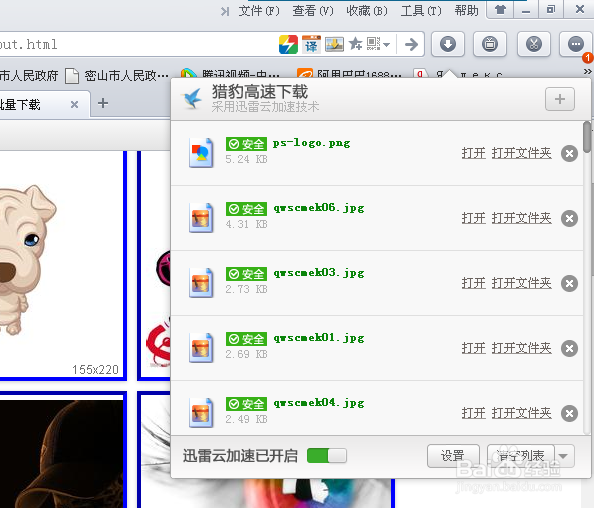594x508 pixels.
Task: Click the skin (shirt) icon in title bar
Action: tap(500, 9)
